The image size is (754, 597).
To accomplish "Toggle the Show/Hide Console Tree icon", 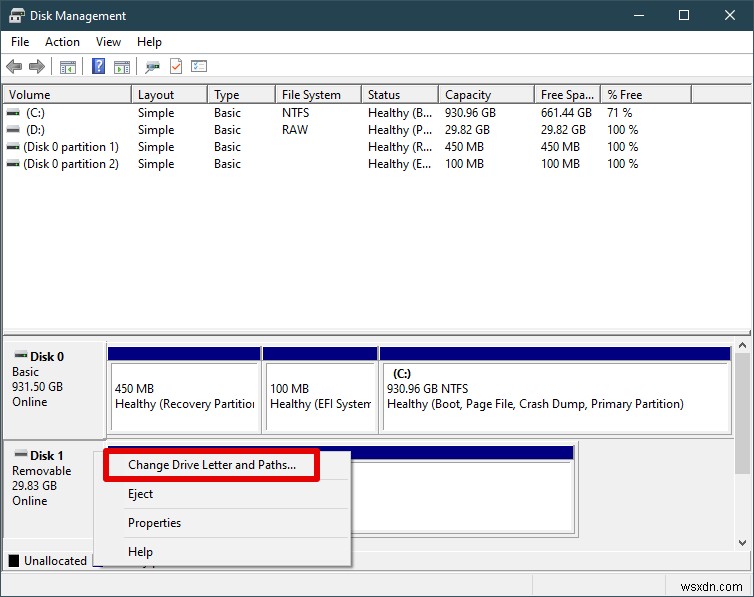I will [67, 67].
